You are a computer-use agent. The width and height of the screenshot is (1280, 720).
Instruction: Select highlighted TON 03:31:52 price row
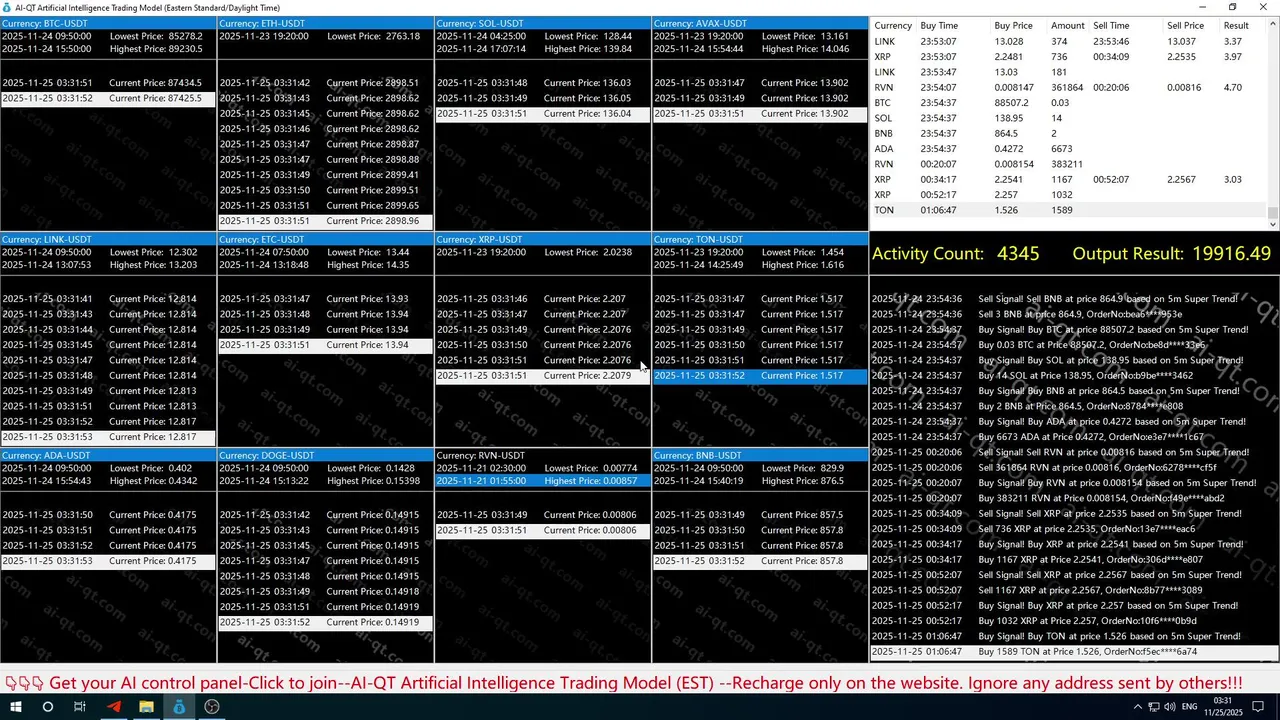760,376
